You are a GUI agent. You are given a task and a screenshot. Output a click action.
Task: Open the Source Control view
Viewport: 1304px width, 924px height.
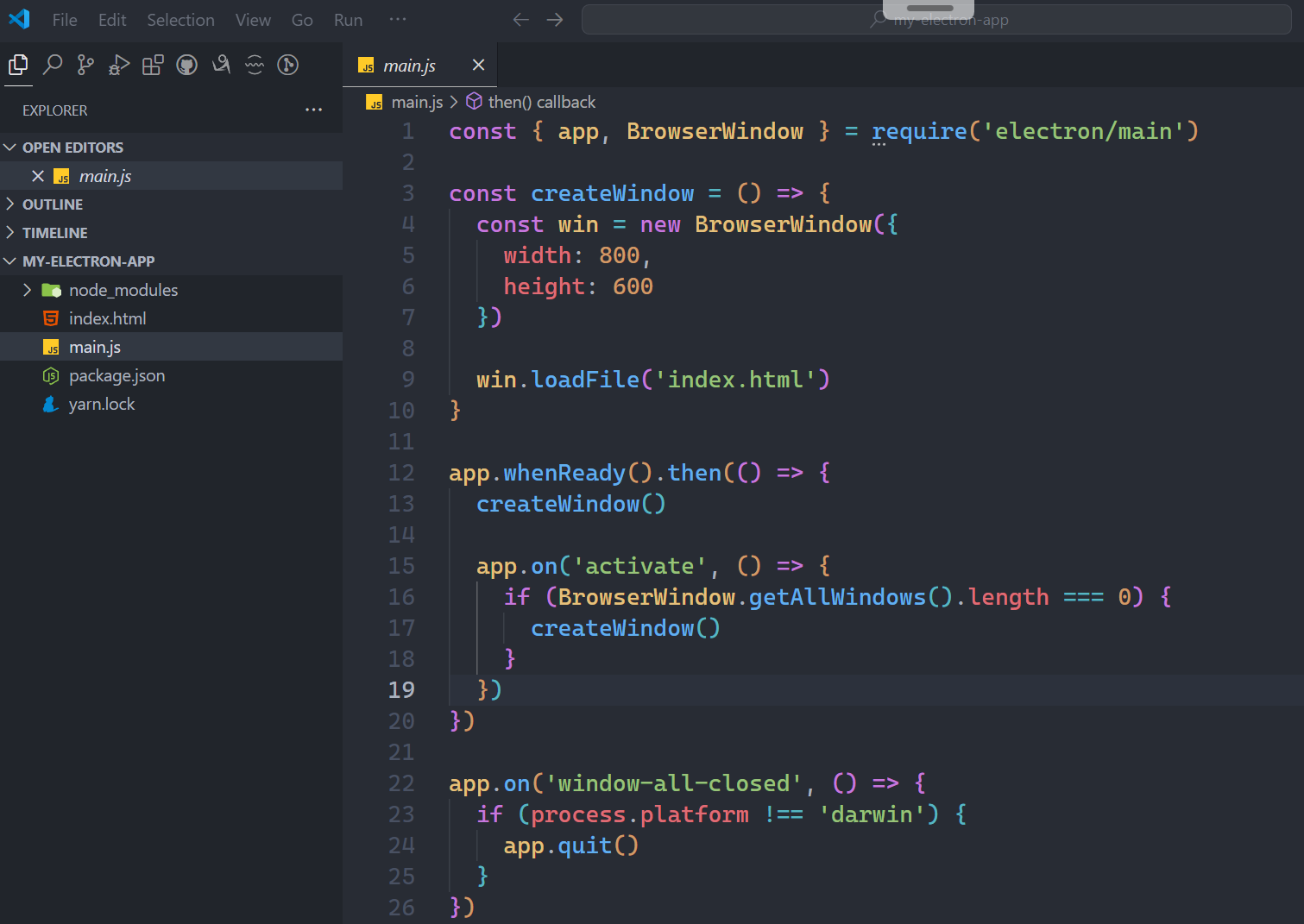click(x=85, y=65)
